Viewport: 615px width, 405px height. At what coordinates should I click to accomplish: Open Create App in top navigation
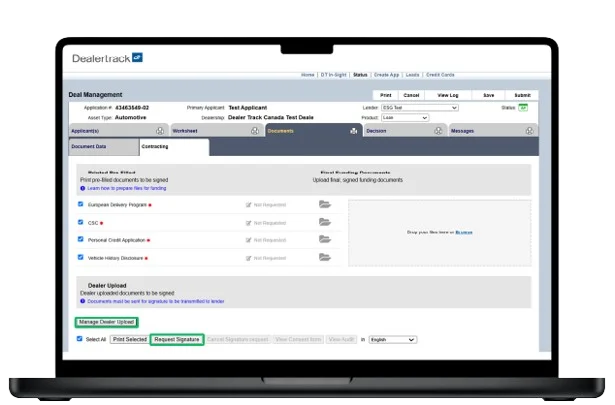388,75
